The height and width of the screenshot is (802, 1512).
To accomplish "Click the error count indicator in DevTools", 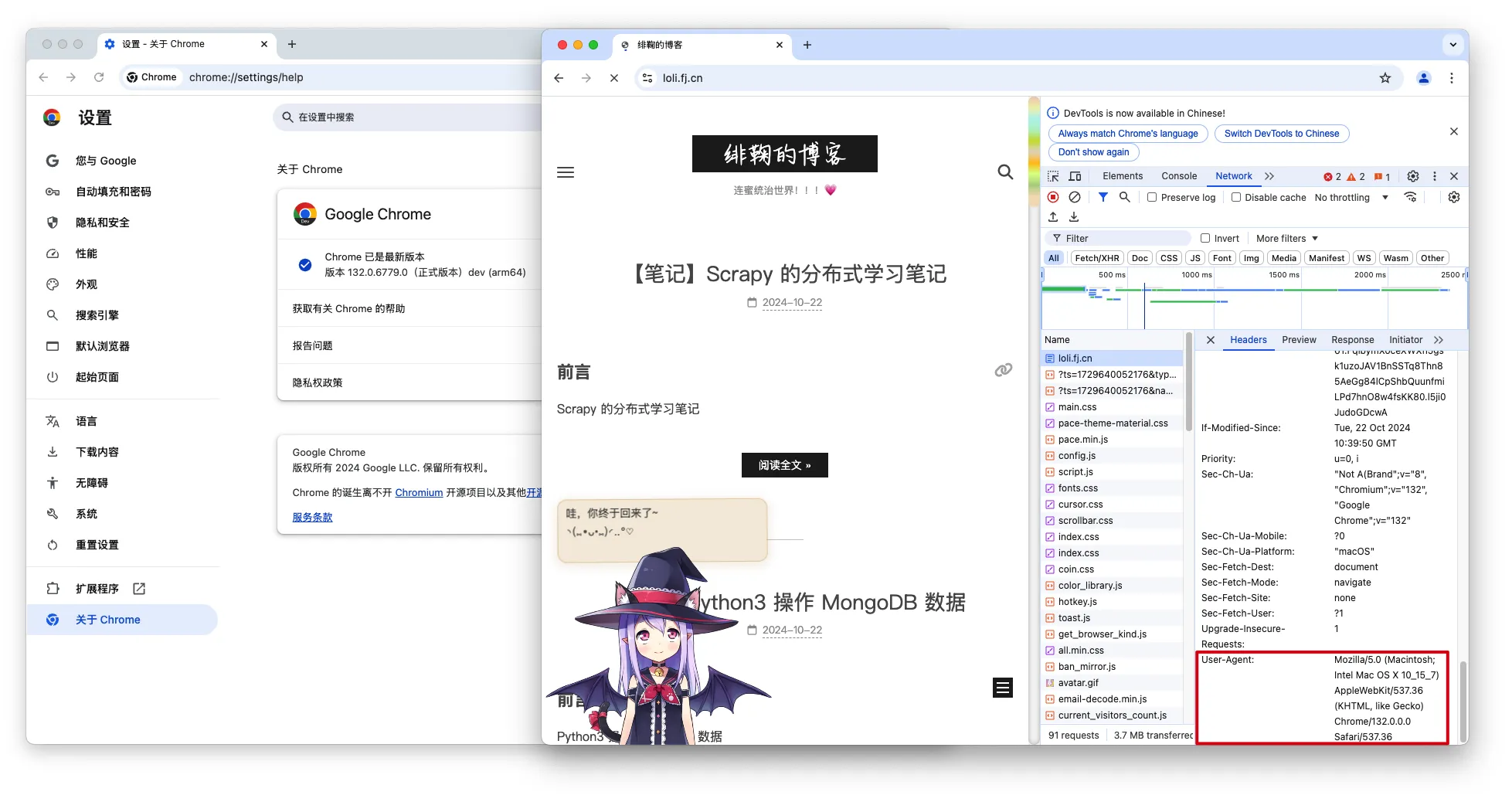I will pyautogui.click(x=1332, y=177).
